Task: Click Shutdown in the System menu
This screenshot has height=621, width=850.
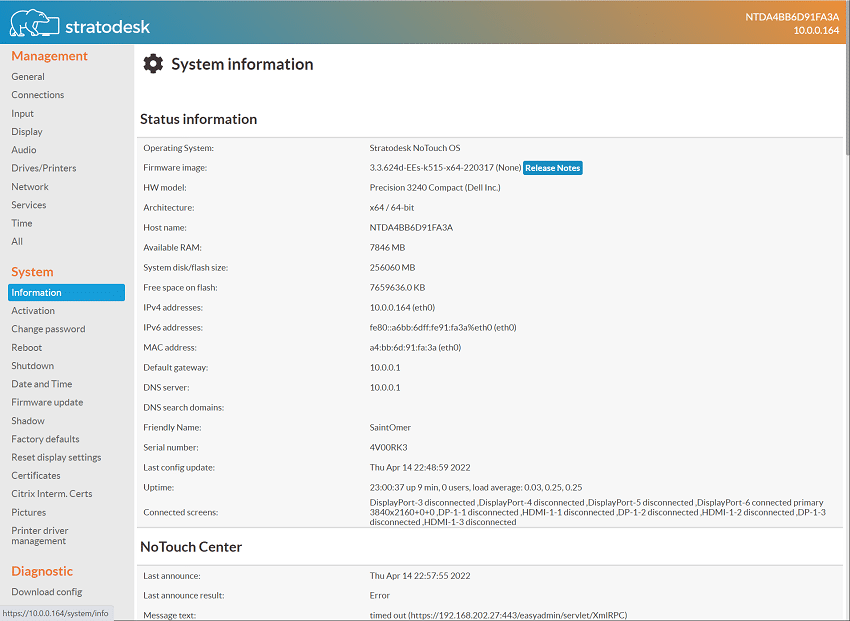Action: pyautogui.click(x=33, y=366)
